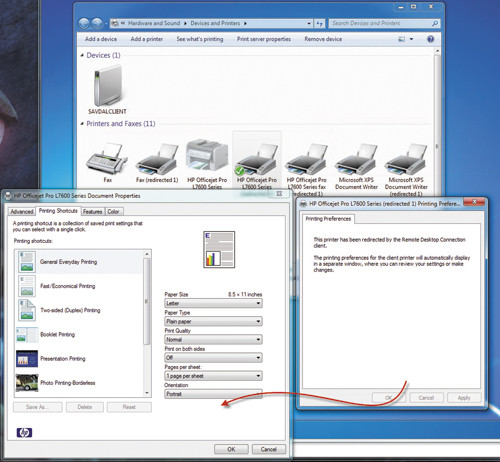
Task: Open the Paper Type dropdown showing Plain paper
Action: [213, 321]
